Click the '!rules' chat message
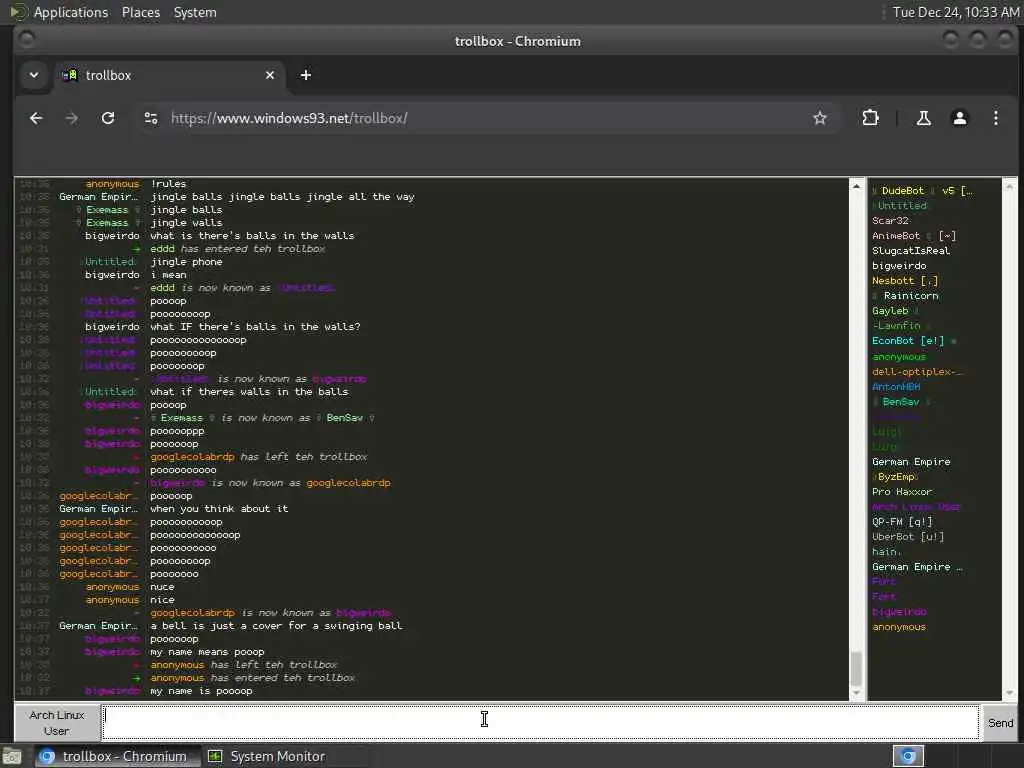The height and width of the screenshot is (768, 1024). click(x=168, y=184)
